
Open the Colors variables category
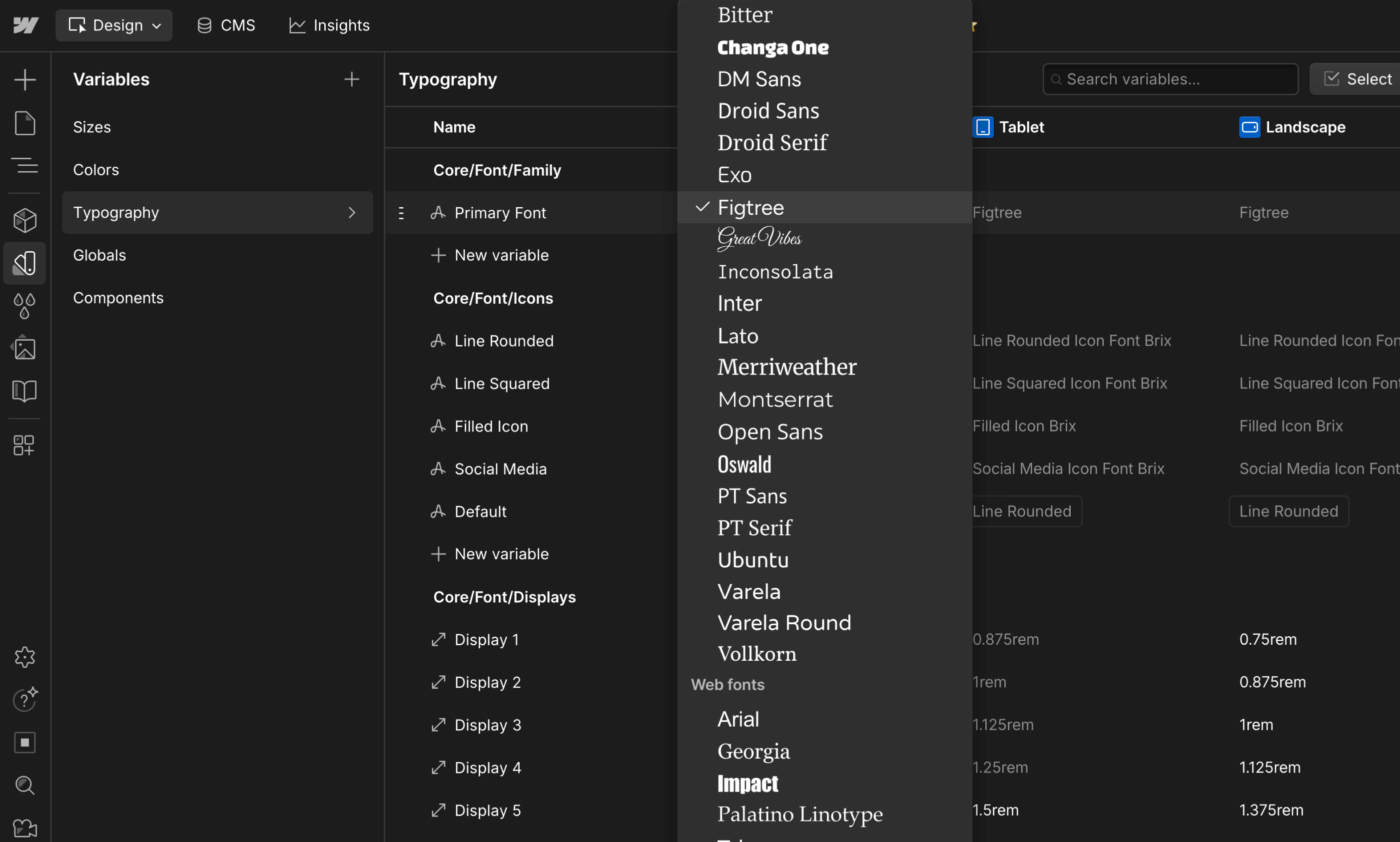pos(95,169)
